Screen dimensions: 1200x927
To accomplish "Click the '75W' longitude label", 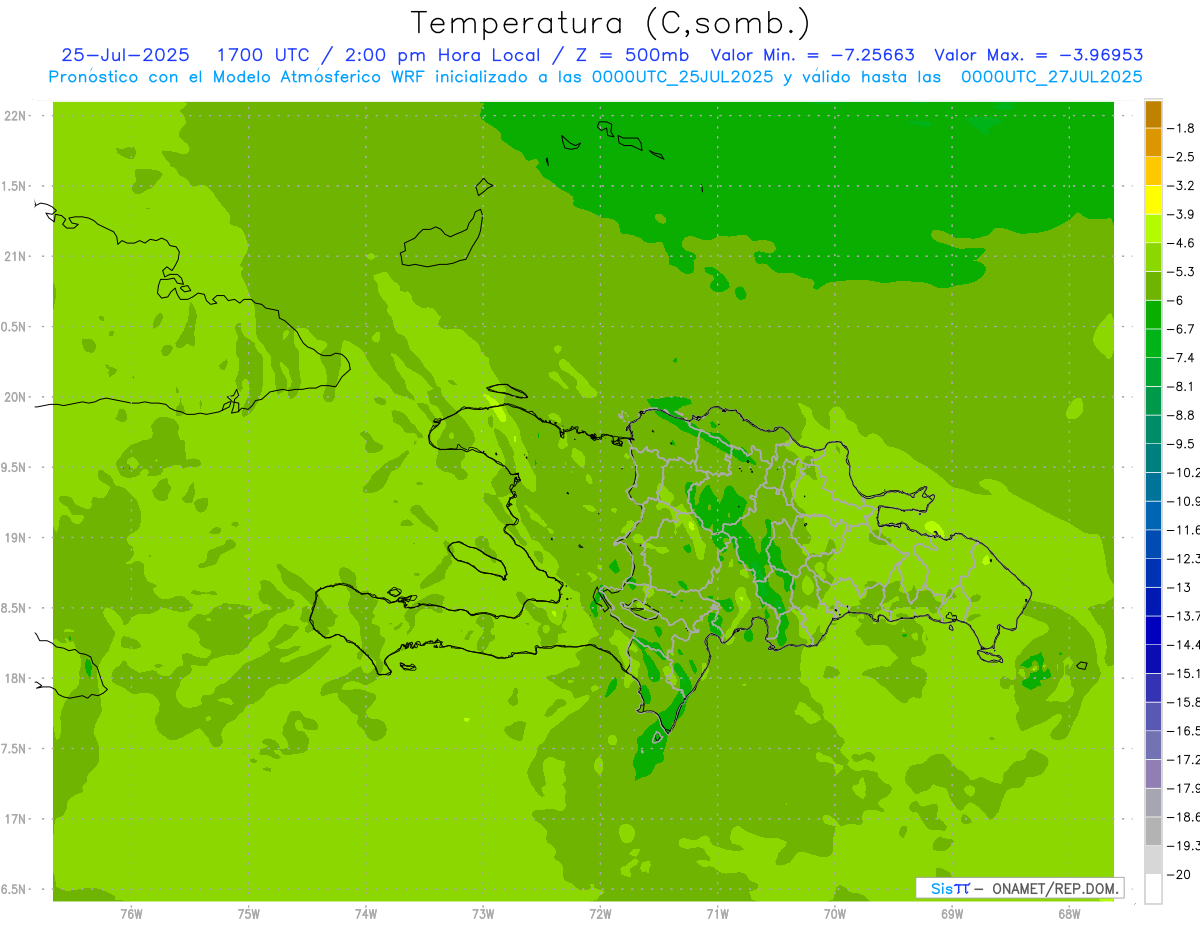I will click(249, 913).
